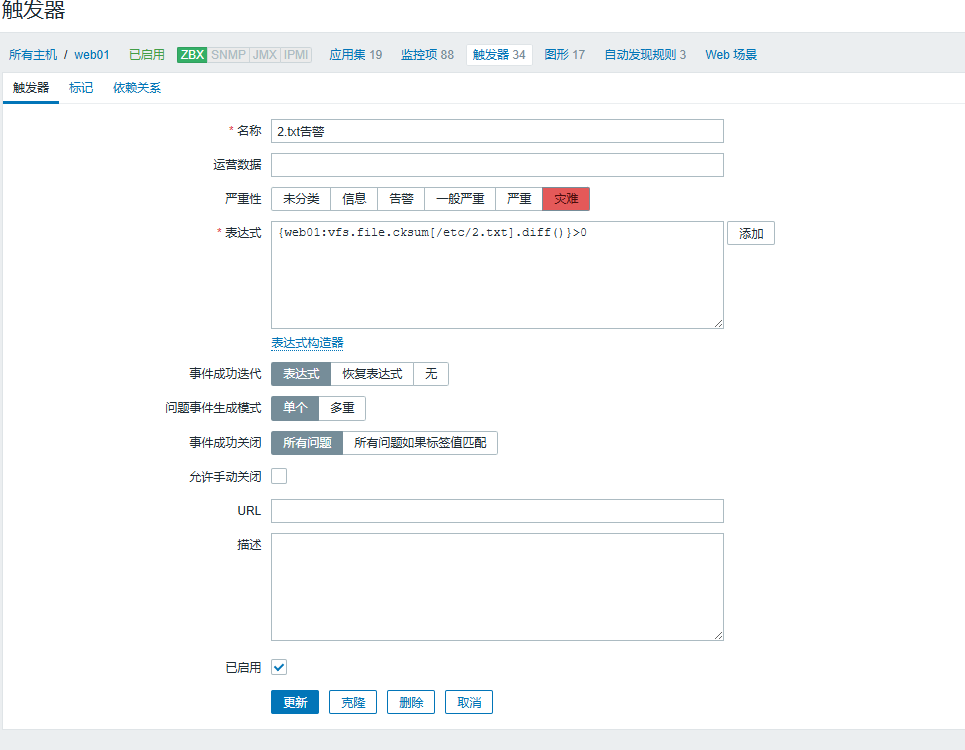Focus the 名称 input field

pyautogui.click(x=497, y=131)
